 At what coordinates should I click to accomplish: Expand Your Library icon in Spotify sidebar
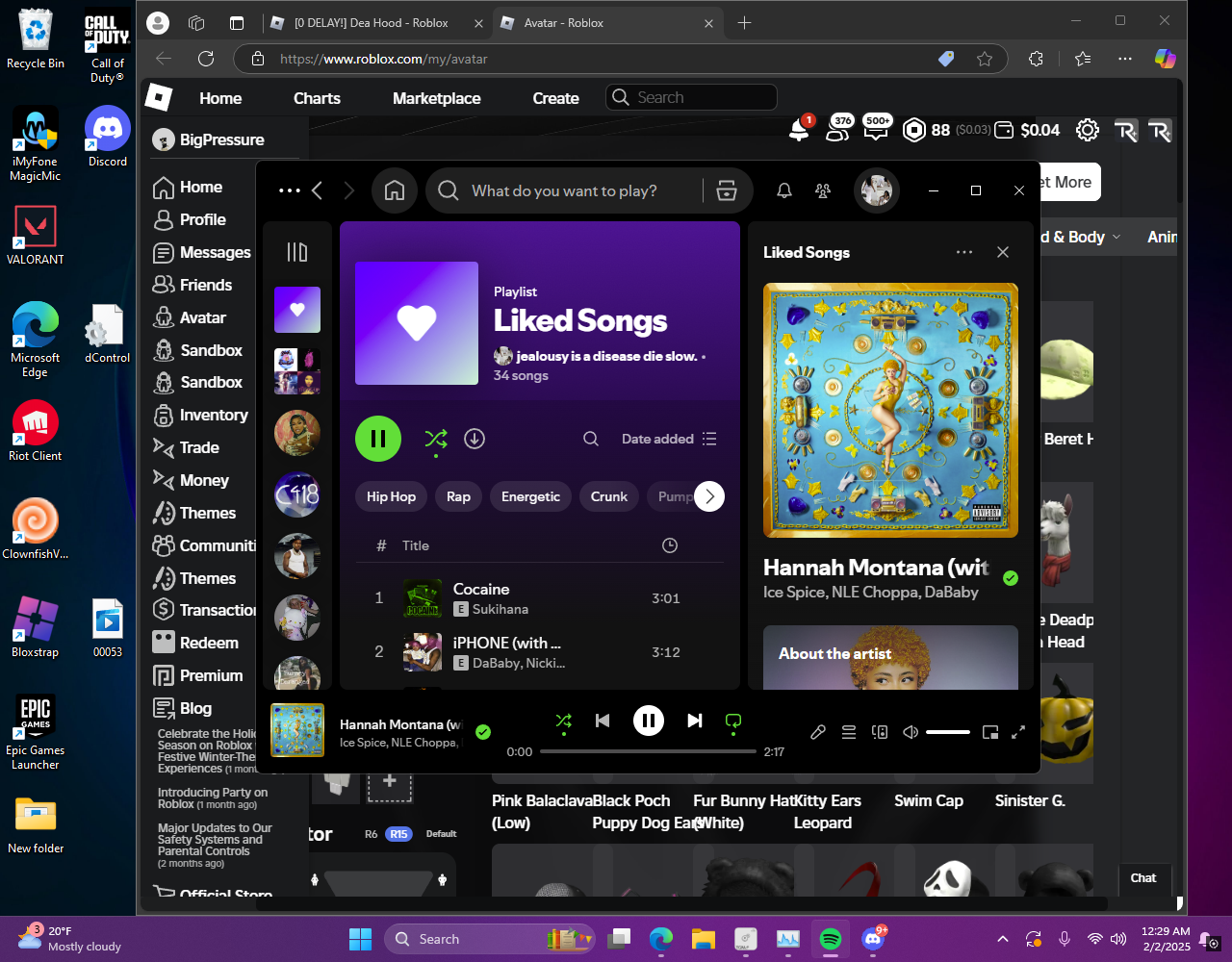coord(297,252)
